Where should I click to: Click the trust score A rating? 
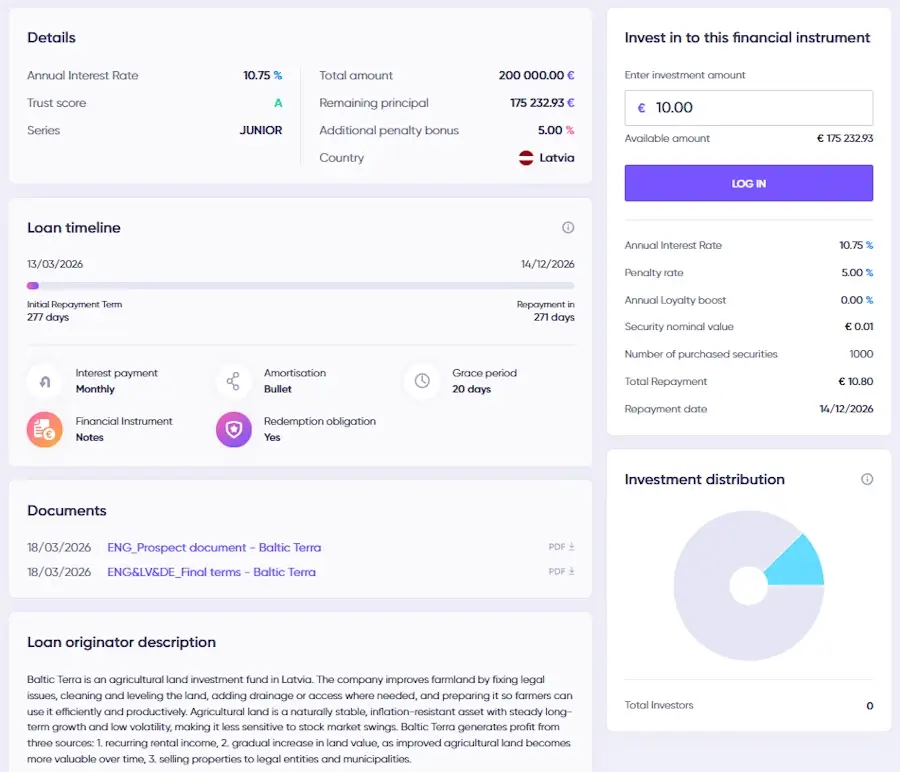tap(278, 103)
